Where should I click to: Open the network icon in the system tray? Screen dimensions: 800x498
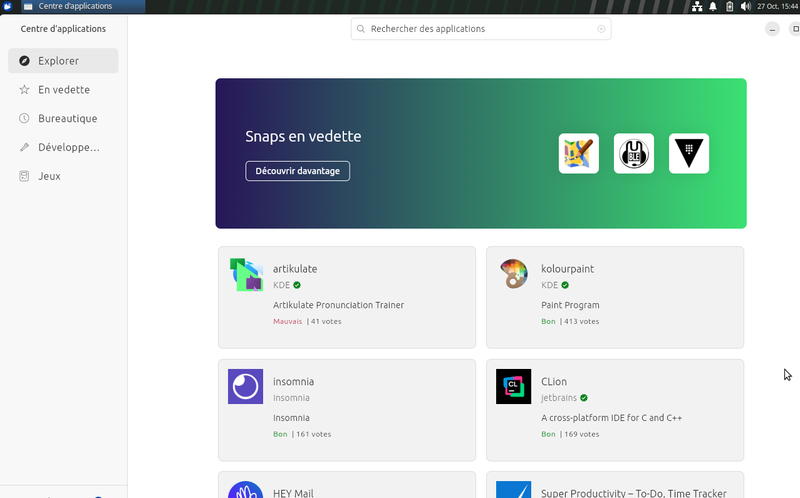tap(697, 6)
